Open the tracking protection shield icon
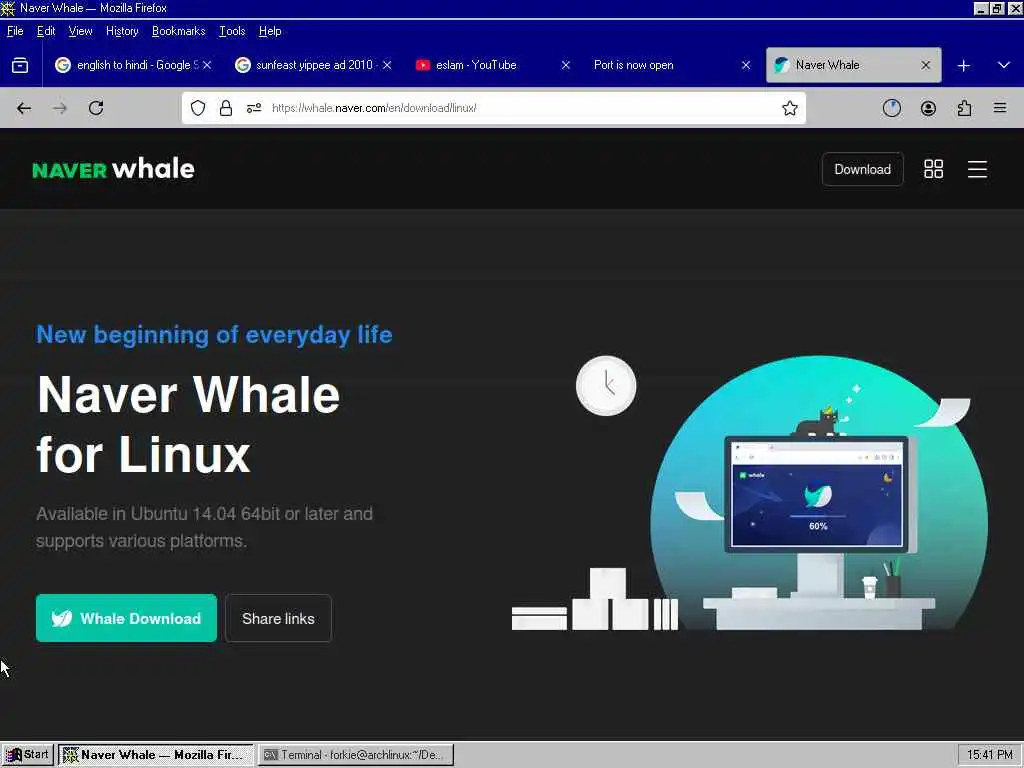This screenshot has height=768, width=1024. pyautogui.click(x=198, y=108)
